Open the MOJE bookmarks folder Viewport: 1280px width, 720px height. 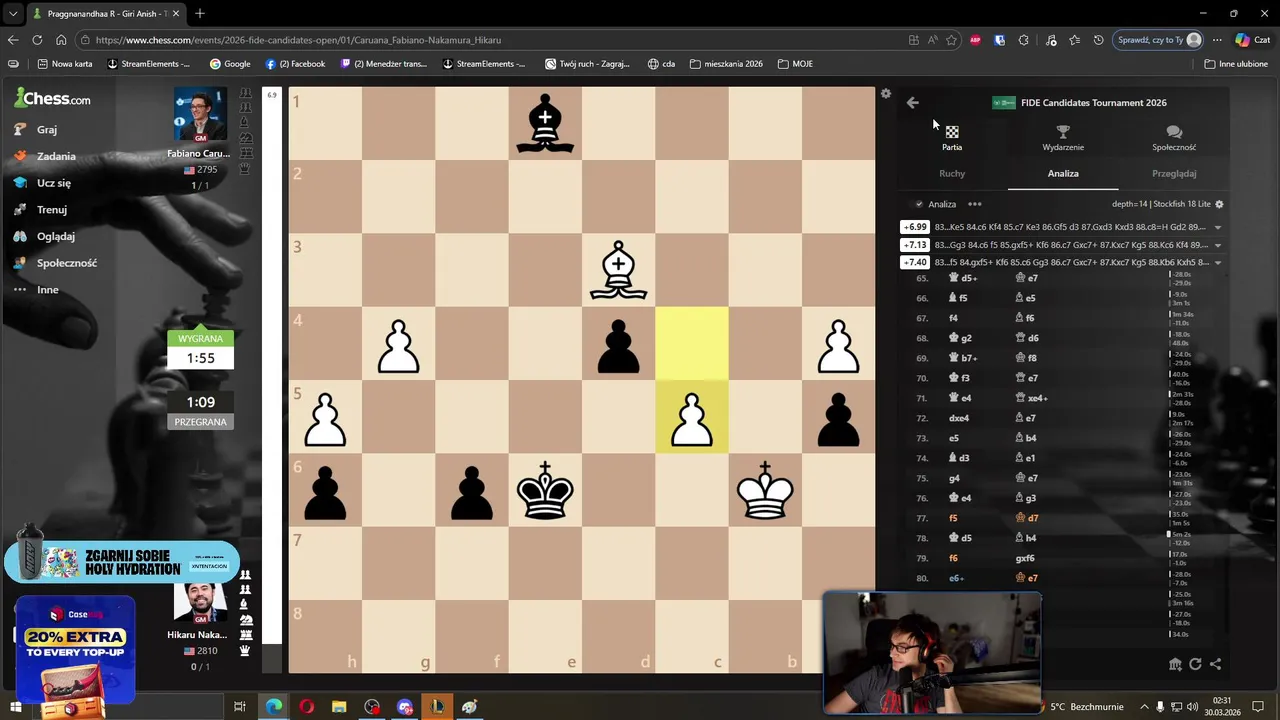tap(795, 64)
